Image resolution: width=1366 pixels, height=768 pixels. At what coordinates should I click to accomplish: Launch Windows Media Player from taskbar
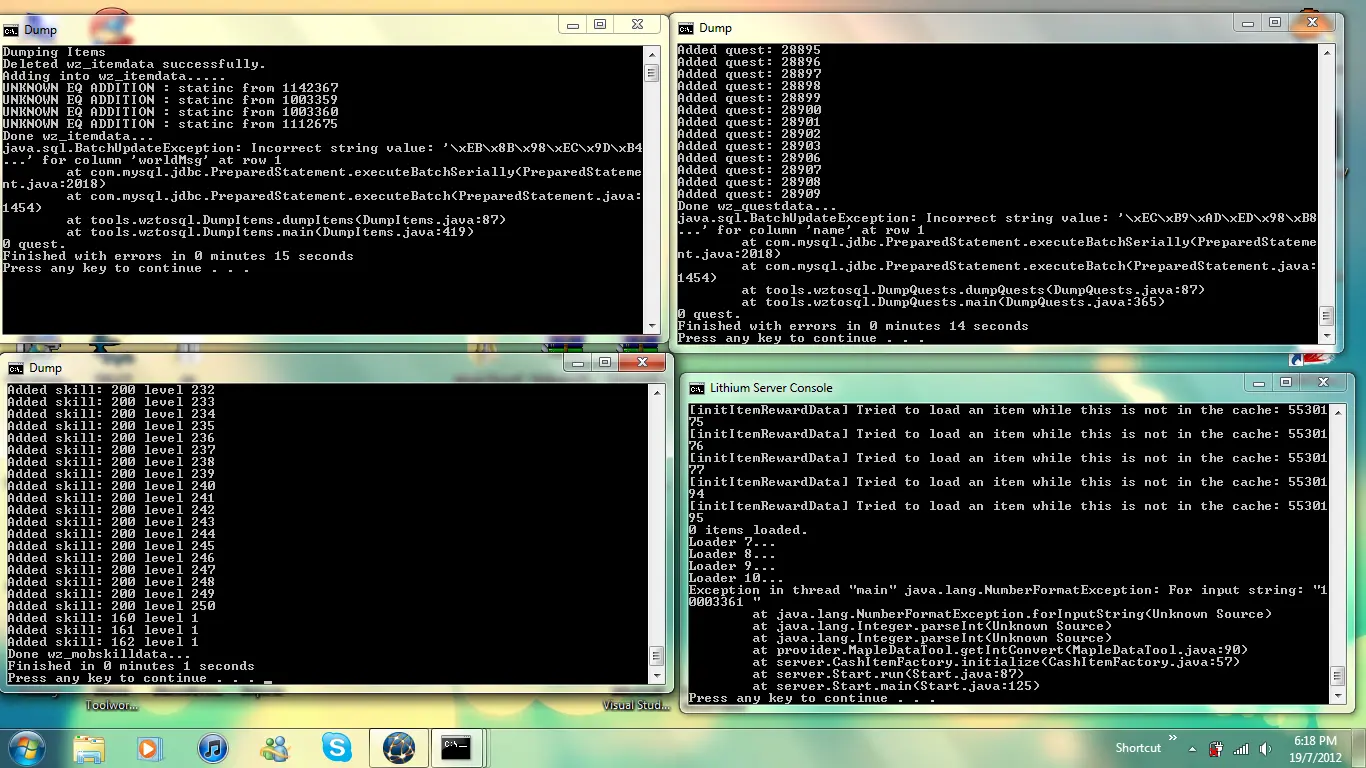click(x=148, y=748)
